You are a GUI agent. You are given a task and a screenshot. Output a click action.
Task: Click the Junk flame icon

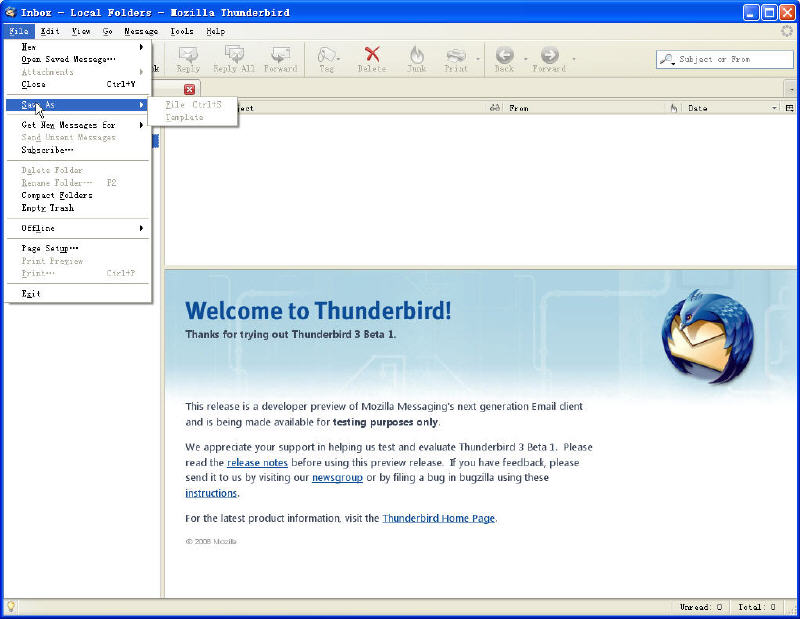coord(417,54)
